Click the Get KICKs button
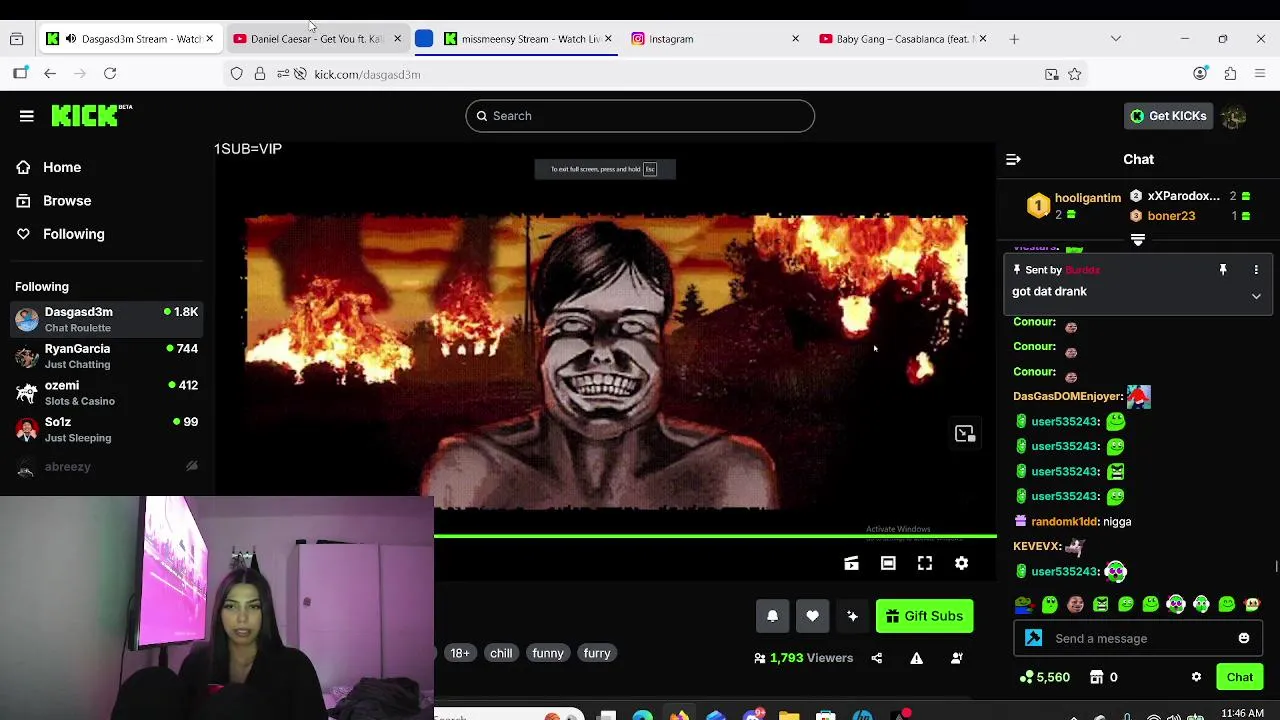The image size is (1280, 720). [x=1168, y=116]
